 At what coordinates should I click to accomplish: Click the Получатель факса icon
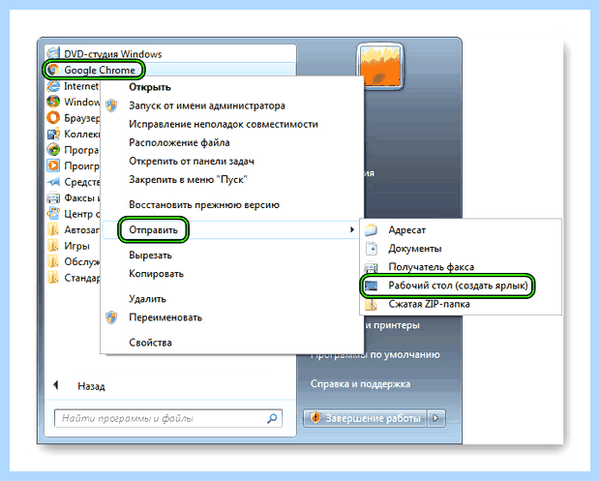click(x=371, y=267)
